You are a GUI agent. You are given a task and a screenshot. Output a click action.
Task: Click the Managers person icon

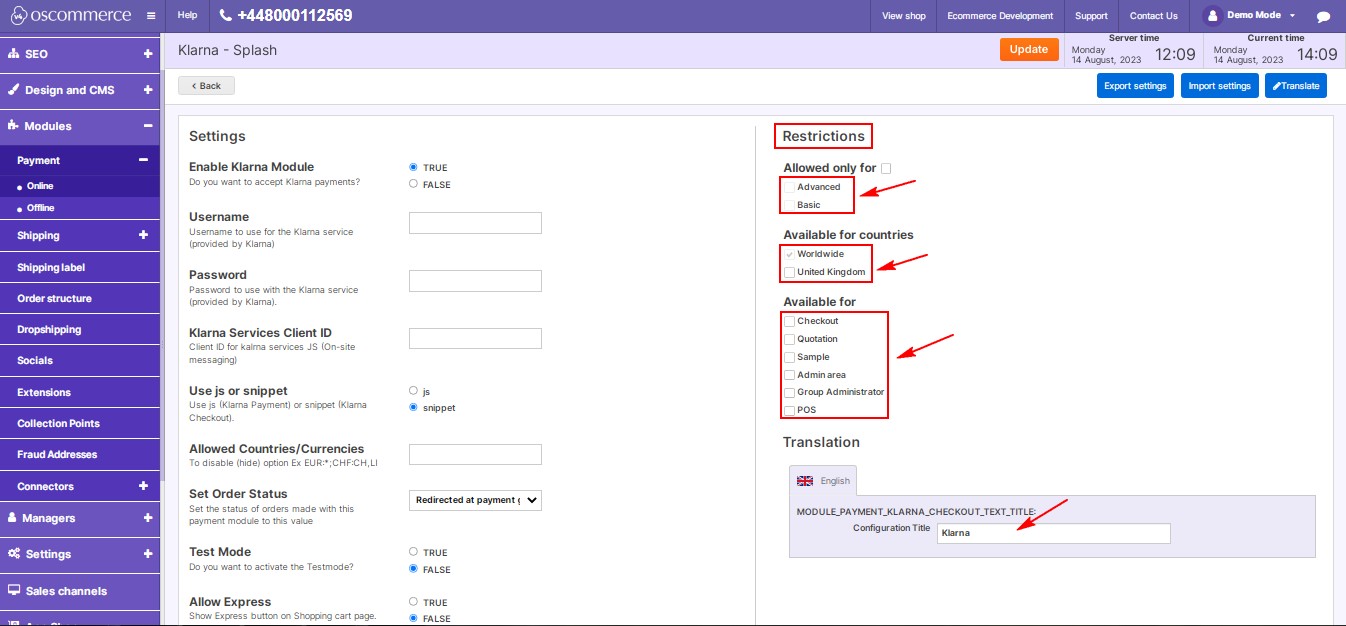[14, 518]
